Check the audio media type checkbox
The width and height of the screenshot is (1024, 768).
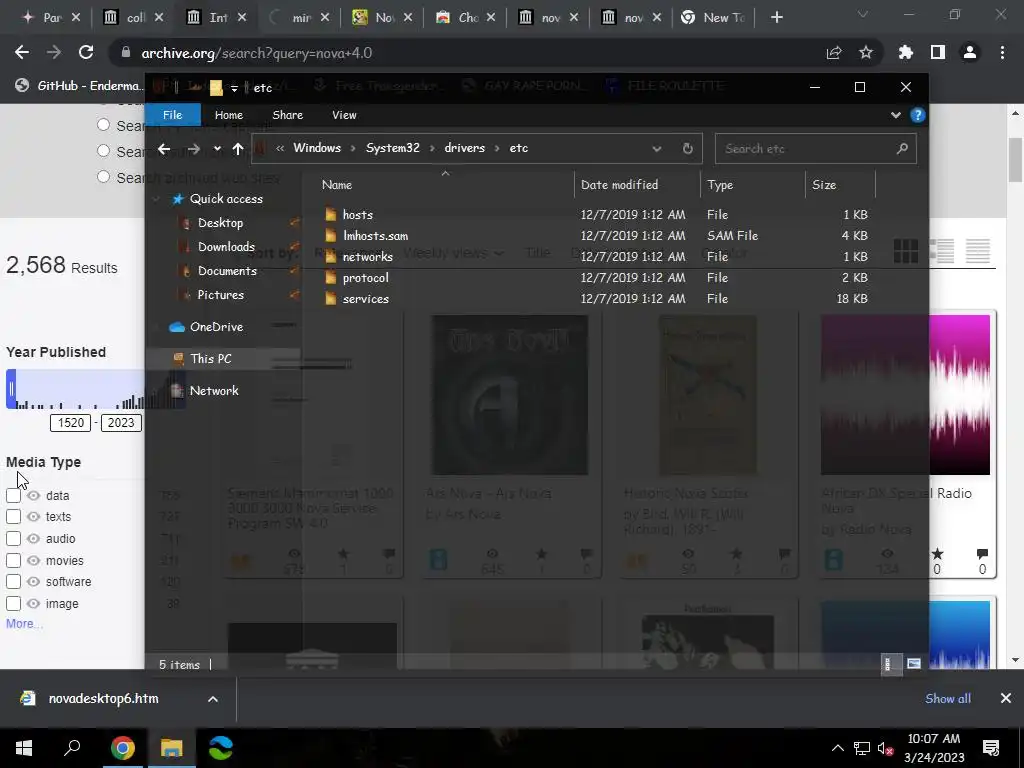coord(13,539)
